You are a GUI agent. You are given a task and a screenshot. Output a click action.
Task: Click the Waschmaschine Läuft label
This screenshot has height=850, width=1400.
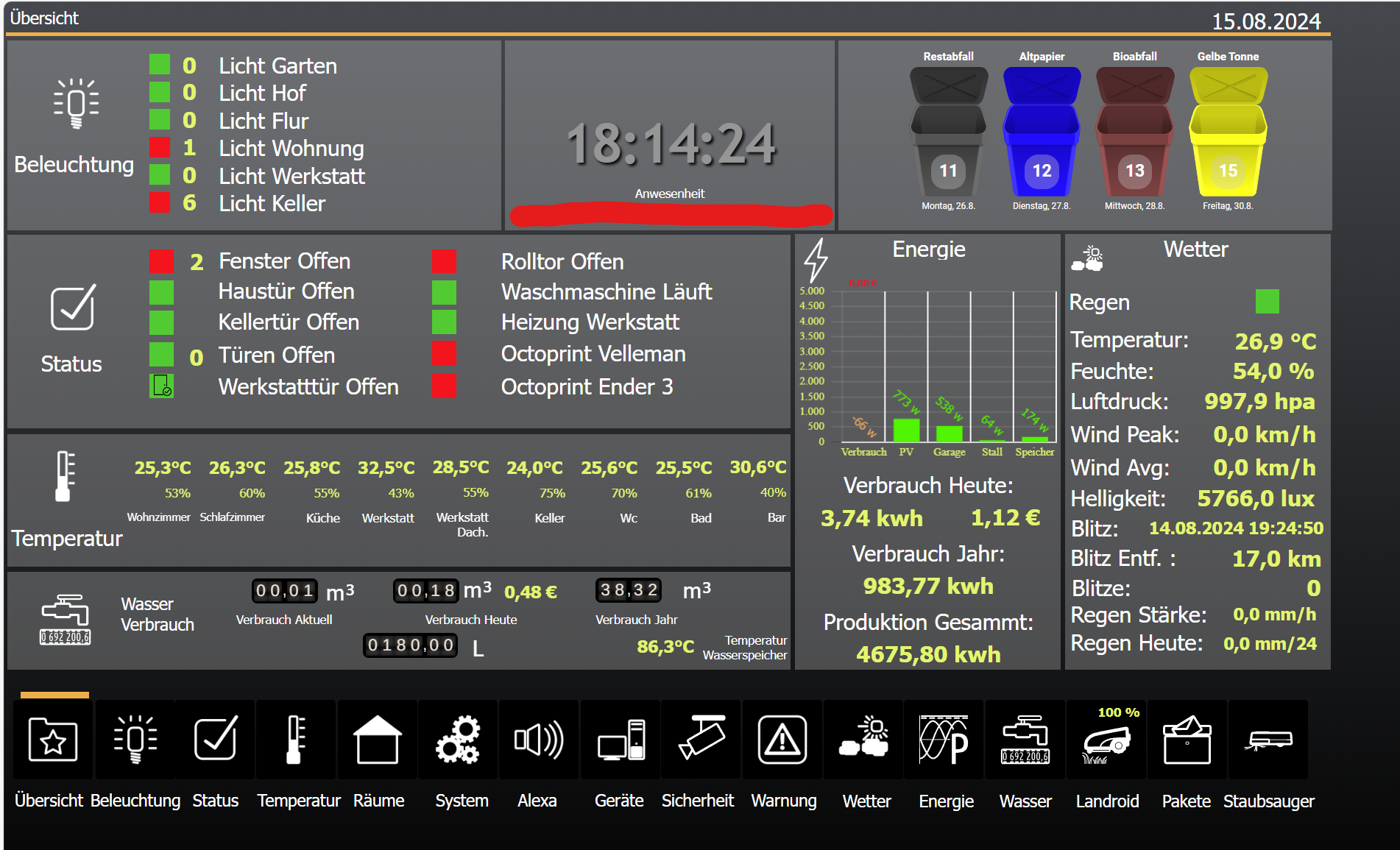tap(606, 291)
